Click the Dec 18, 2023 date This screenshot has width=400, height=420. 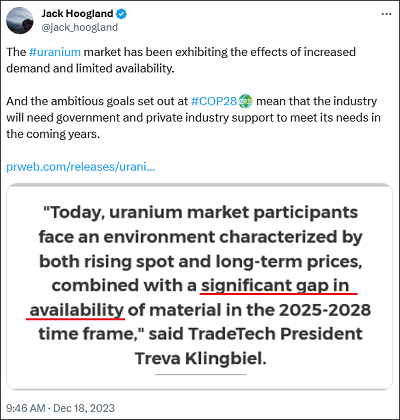coord(84,408)
